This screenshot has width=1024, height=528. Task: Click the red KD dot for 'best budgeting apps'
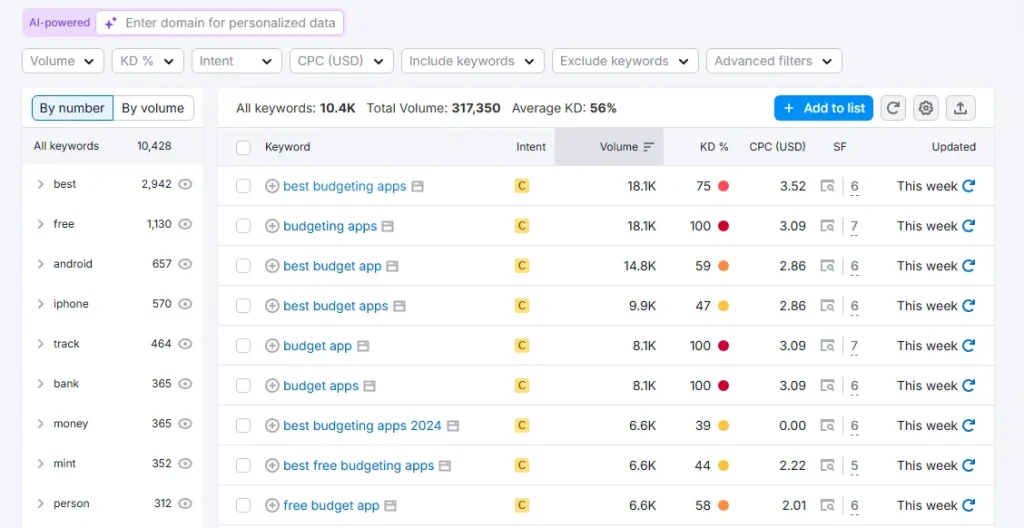(723, 186)
